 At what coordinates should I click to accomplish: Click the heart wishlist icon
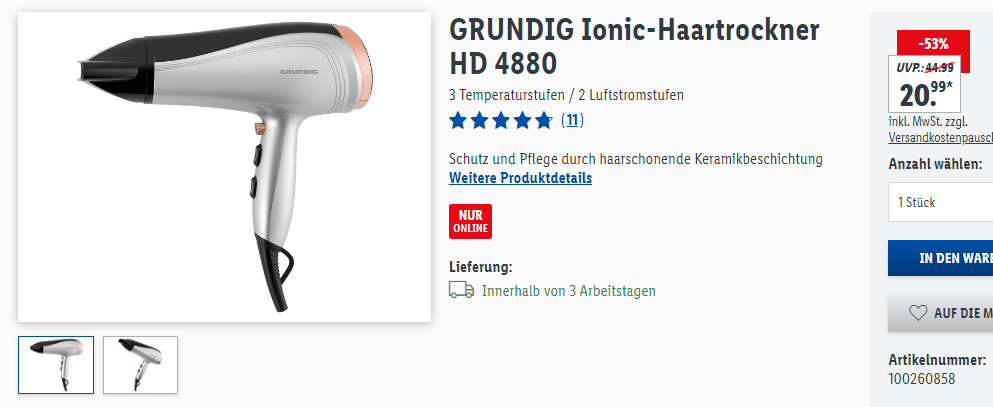point(918,313)
